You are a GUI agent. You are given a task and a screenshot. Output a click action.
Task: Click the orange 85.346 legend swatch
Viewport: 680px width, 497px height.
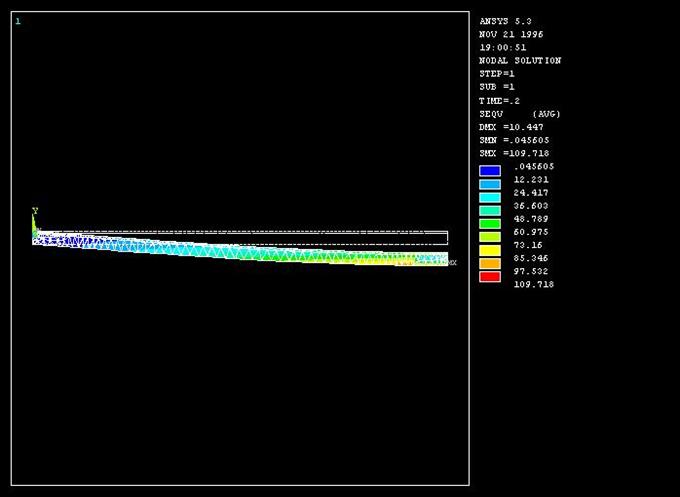tap(490, 263)
